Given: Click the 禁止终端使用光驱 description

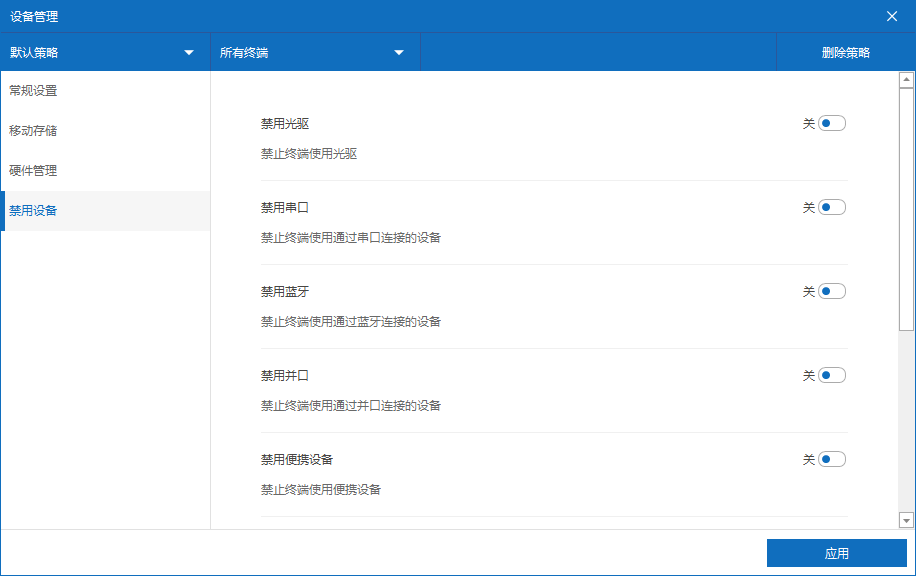Looking at the screenshot, I should click(309, 154).
